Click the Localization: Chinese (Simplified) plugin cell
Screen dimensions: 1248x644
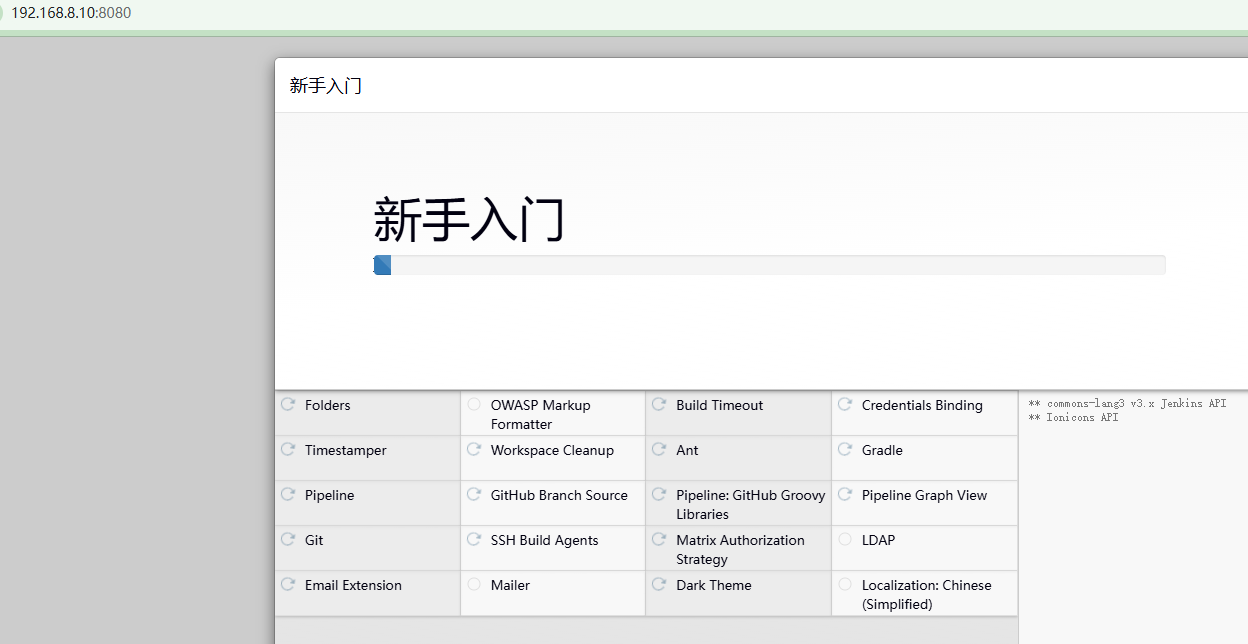[925, 594]
